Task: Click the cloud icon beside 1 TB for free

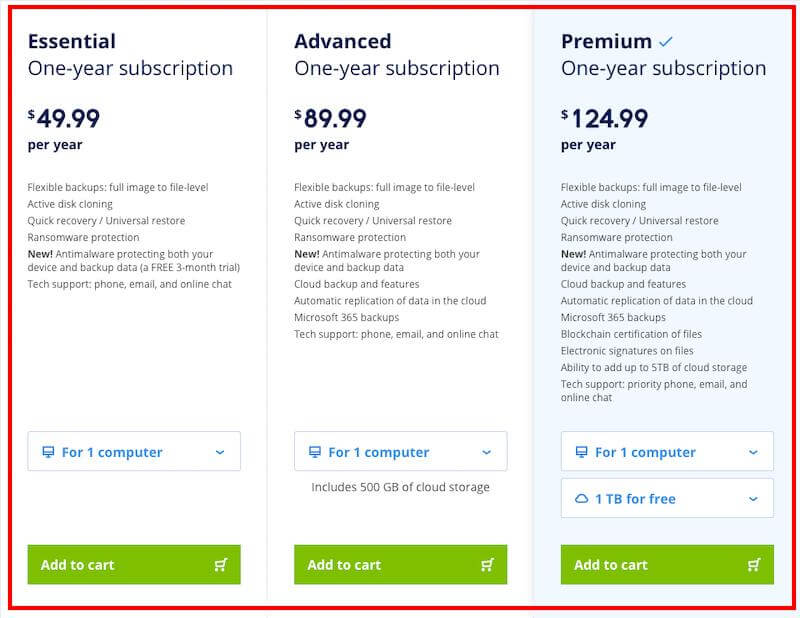Action: click(x=581, y=498)
